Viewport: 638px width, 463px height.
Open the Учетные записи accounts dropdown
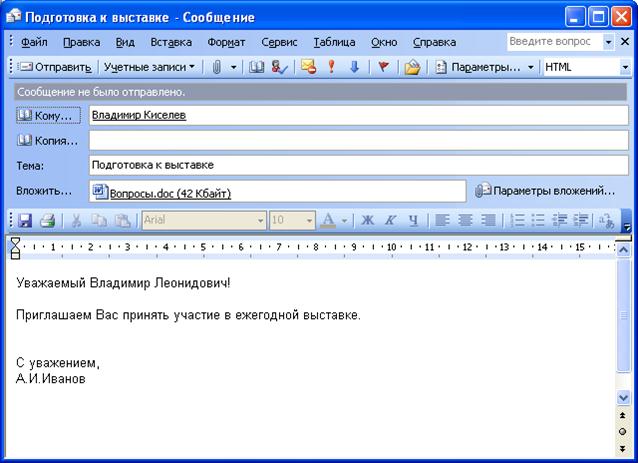(149, 67)
